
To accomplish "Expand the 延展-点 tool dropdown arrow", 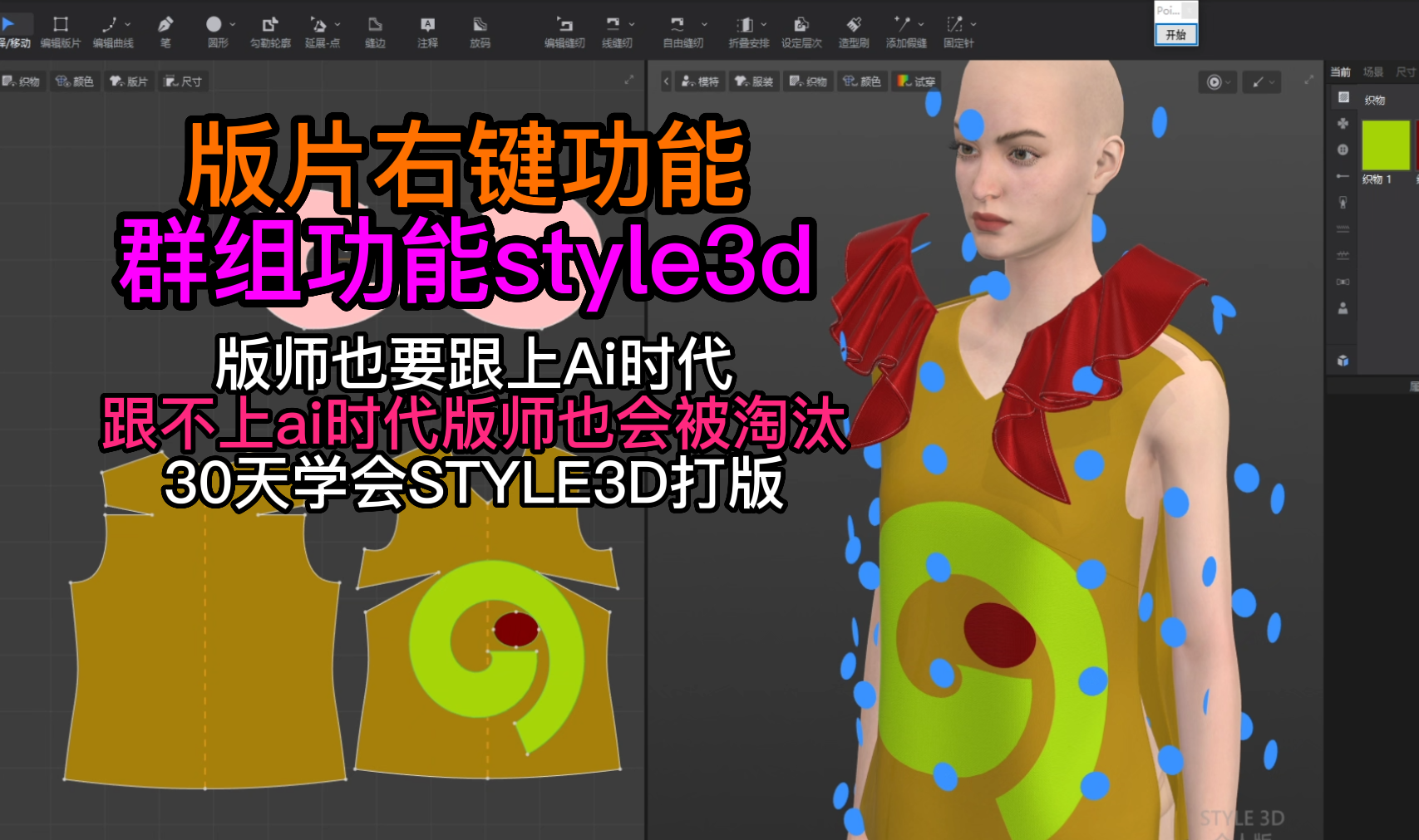I will click(338, 24).
